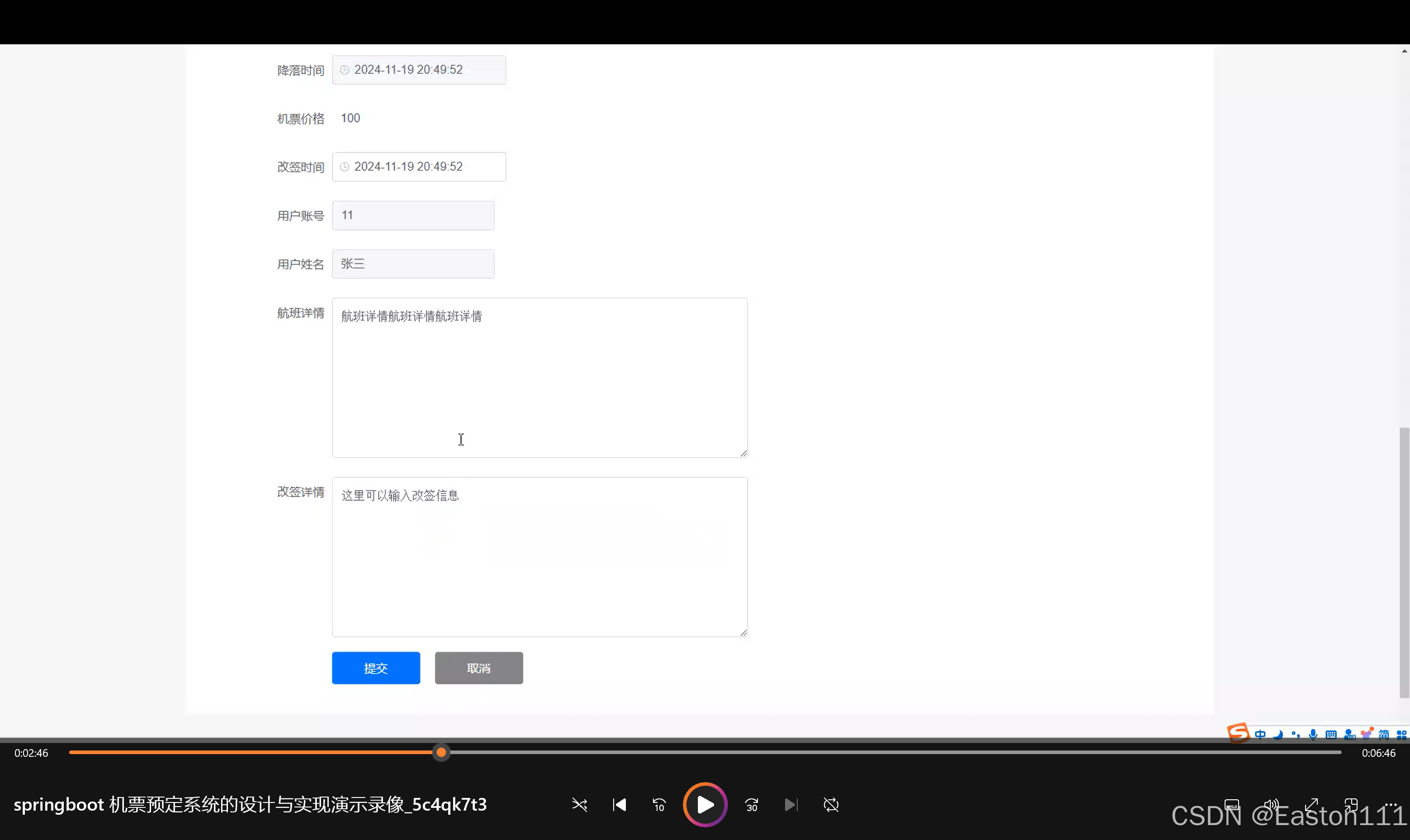Skip back 10 seconds
This screenshot has height=840, width=1410.
point(659,804)
